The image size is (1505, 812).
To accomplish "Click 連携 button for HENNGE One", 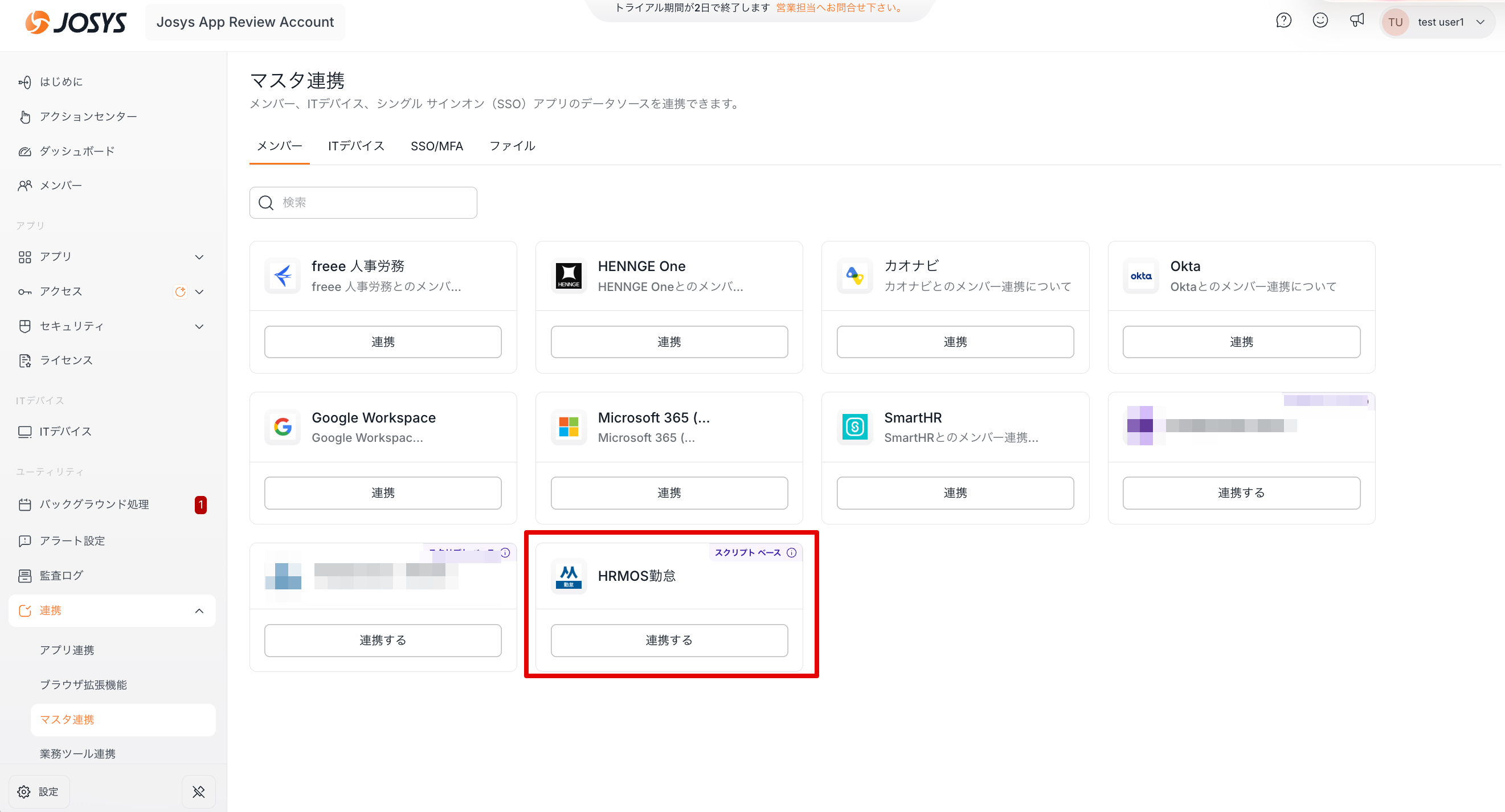I will tap(669, 342).
